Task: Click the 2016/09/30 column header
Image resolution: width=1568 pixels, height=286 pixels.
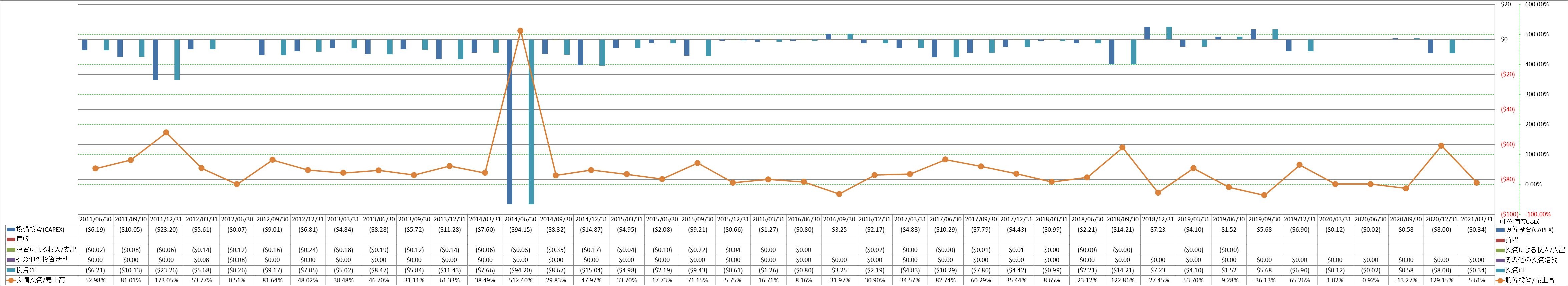Action: [840, 219]
